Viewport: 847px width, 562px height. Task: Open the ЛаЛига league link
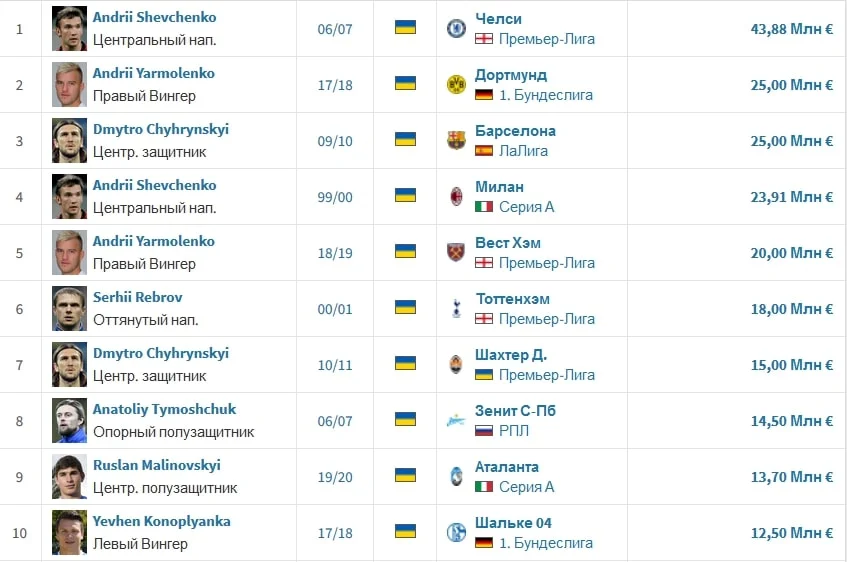(523, 151)
